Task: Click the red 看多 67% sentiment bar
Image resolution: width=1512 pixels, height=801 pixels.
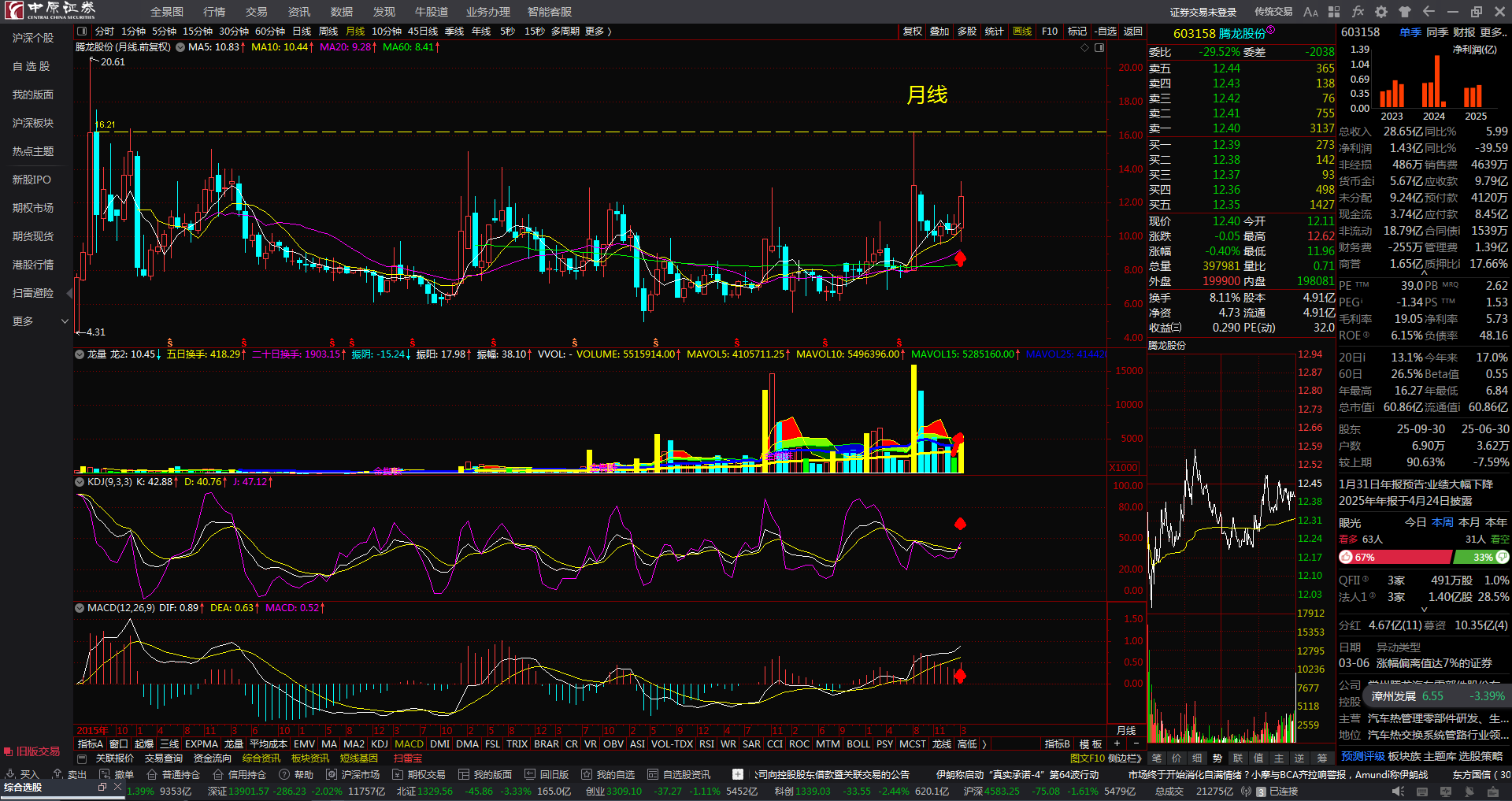Action: pos(1395,557)
